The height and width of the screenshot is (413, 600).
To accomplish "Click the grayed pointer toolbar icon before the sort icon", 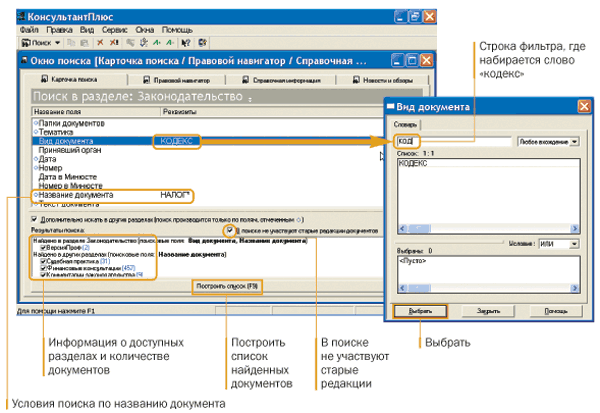I will tap(130, 42).
